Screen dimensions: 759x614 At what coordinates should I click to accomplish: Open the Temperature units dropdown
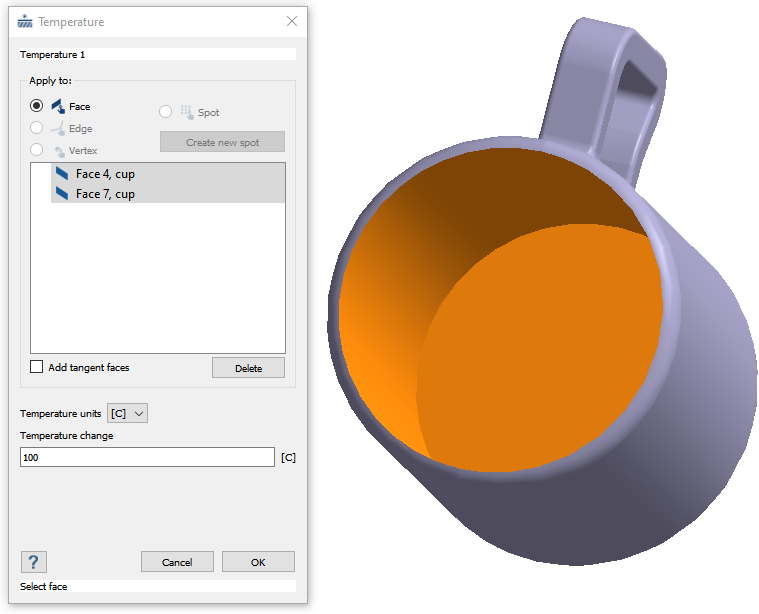(x=127, y=413)
